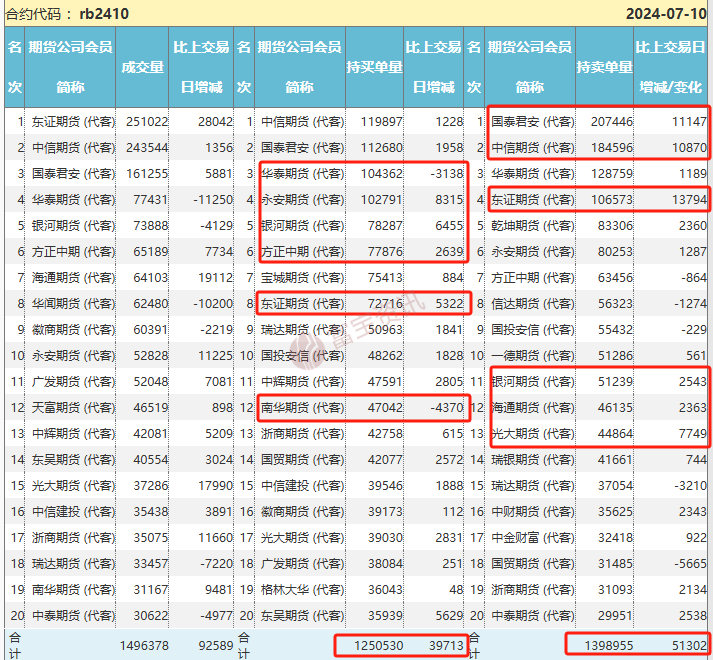
Task: Click the 比上交易日 增减/变化 header
Action: point(670,67)
